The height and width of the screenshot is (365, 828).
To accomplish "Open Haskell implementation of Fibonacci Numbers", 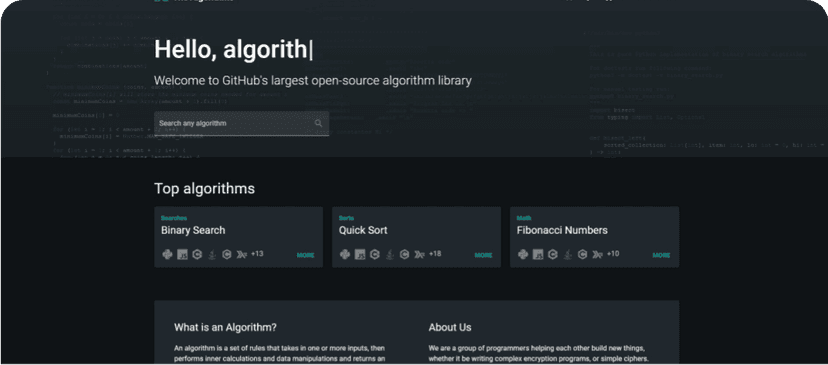I will click(598, 255).
